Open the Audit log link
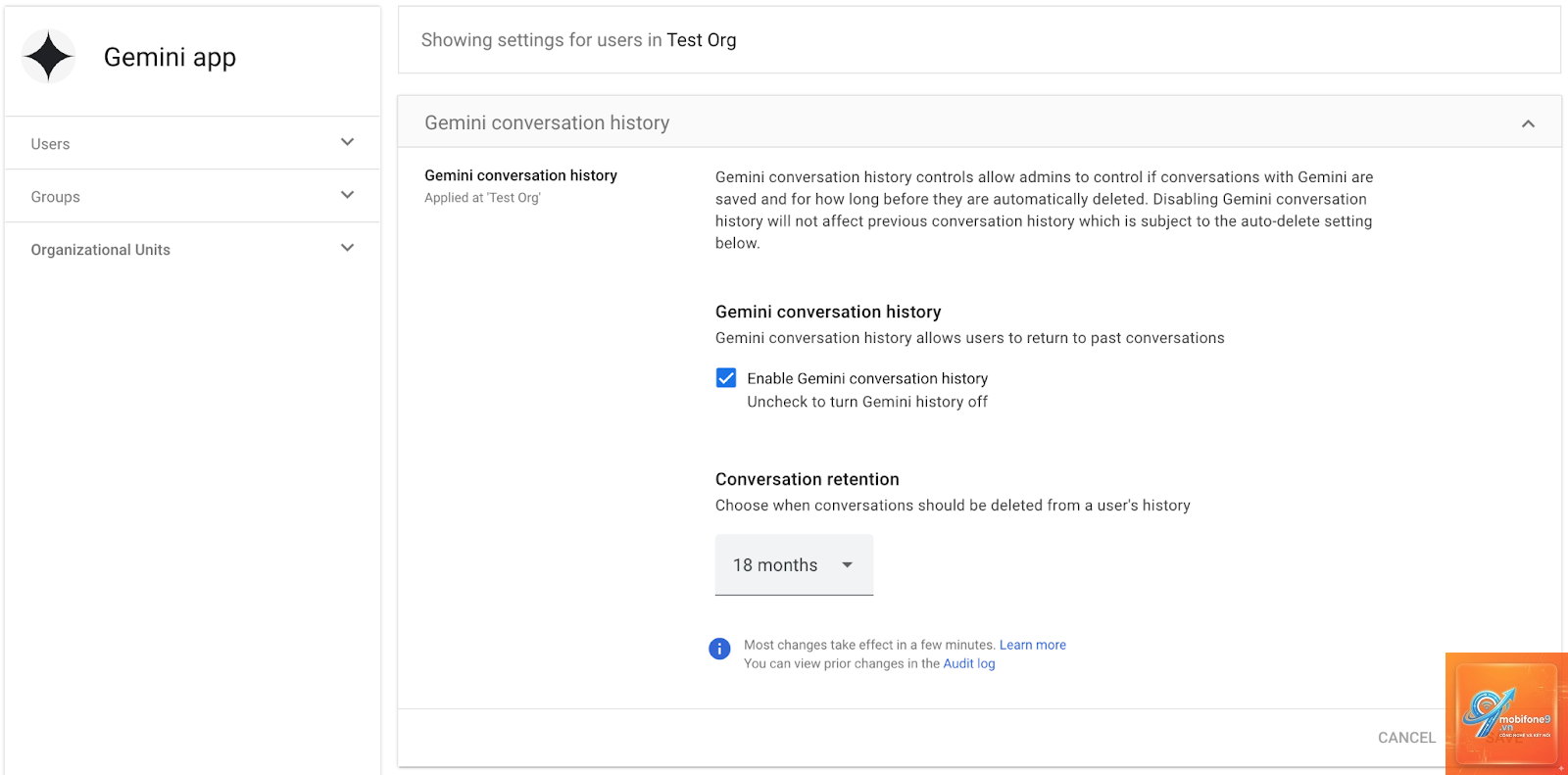Viewport: 1568px width, 775px height. [969, 663]
